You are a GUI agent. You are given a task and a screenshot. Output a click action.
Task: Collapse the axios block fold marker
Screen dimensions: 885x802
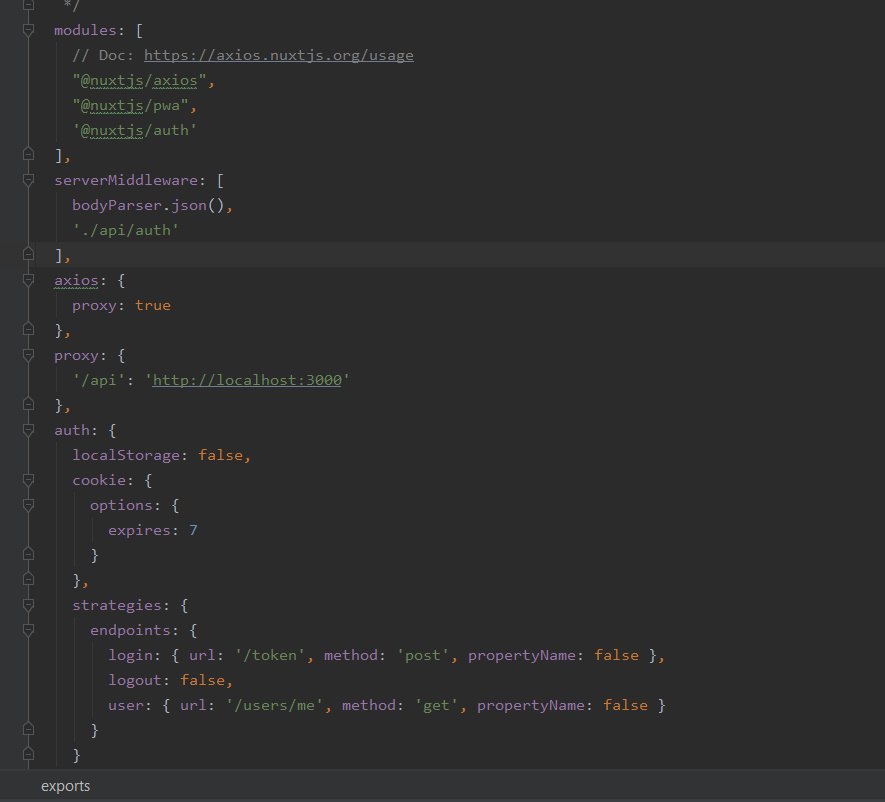(28, 280)
